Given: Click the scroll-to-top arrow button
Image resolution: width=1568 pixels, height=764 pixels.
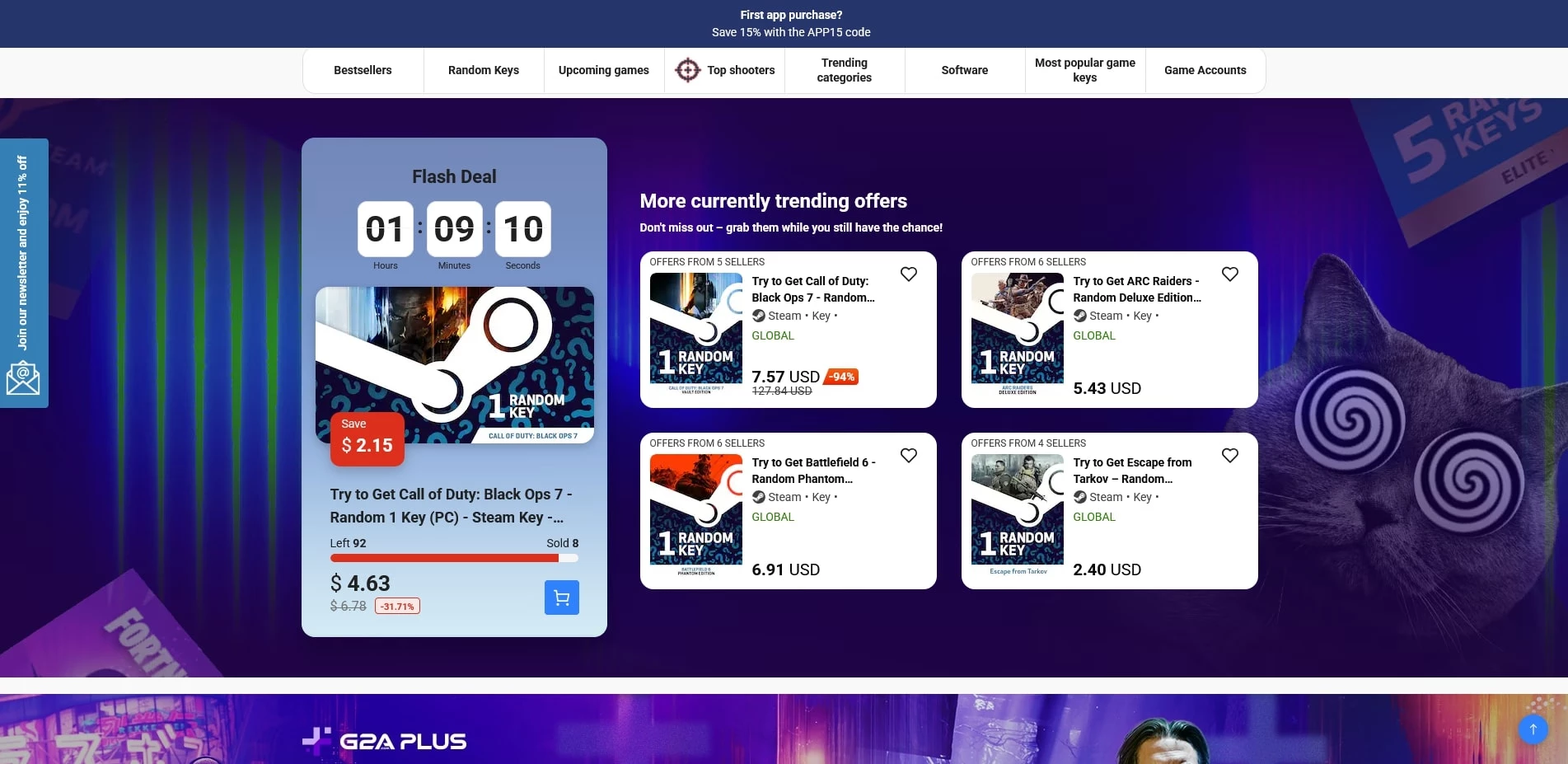Looking at the screenshot, I should (1533, 729).
